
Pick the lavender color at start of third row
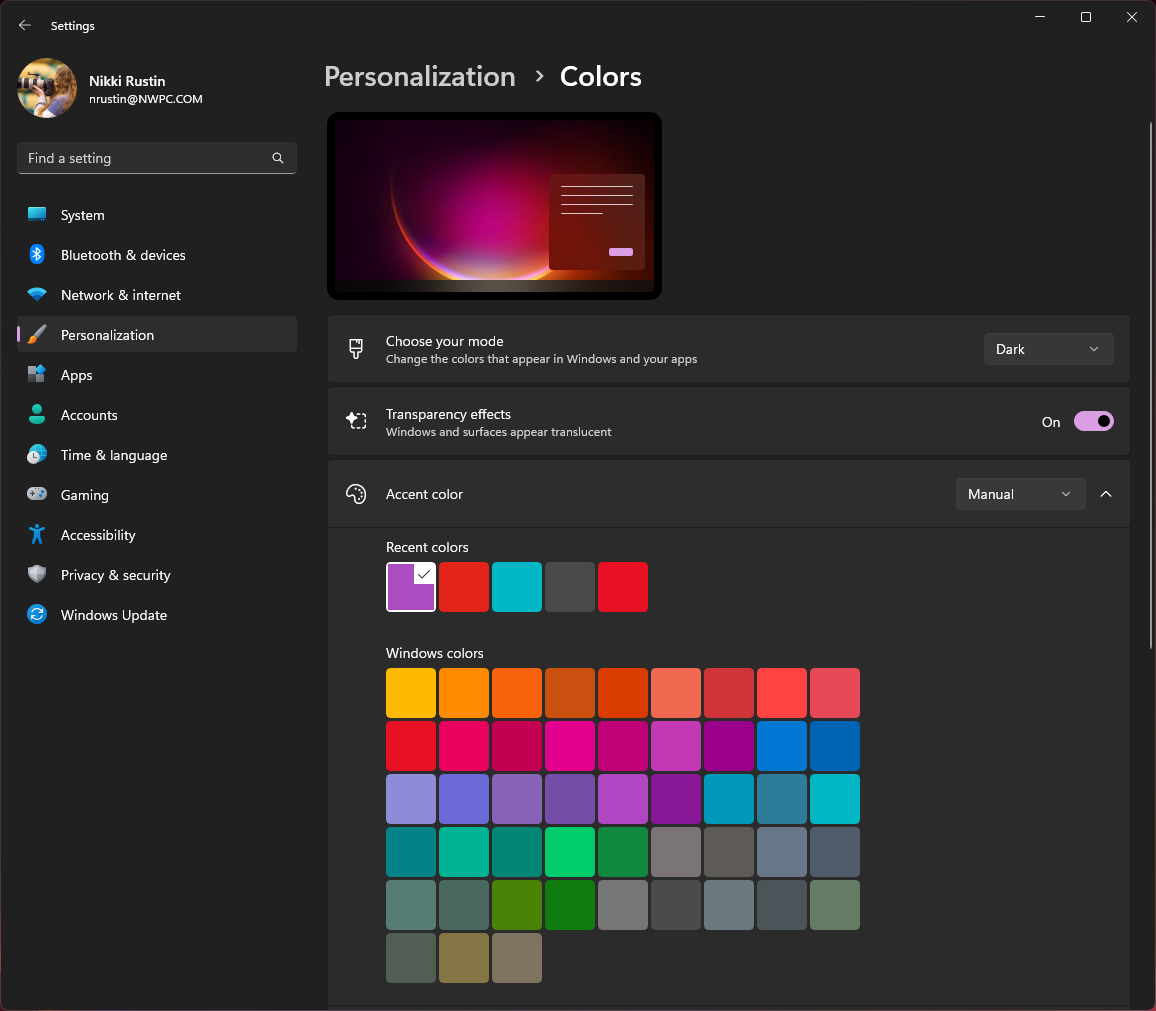(x=411, y=799)
